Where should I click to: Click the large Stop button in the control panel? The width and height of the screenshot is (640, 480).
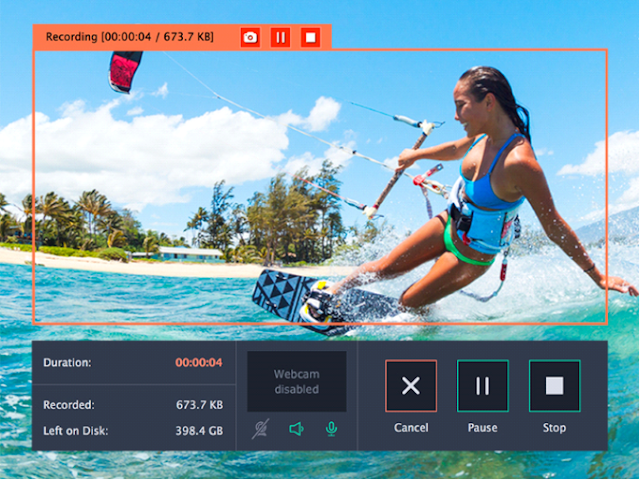[x=555, y=386]
